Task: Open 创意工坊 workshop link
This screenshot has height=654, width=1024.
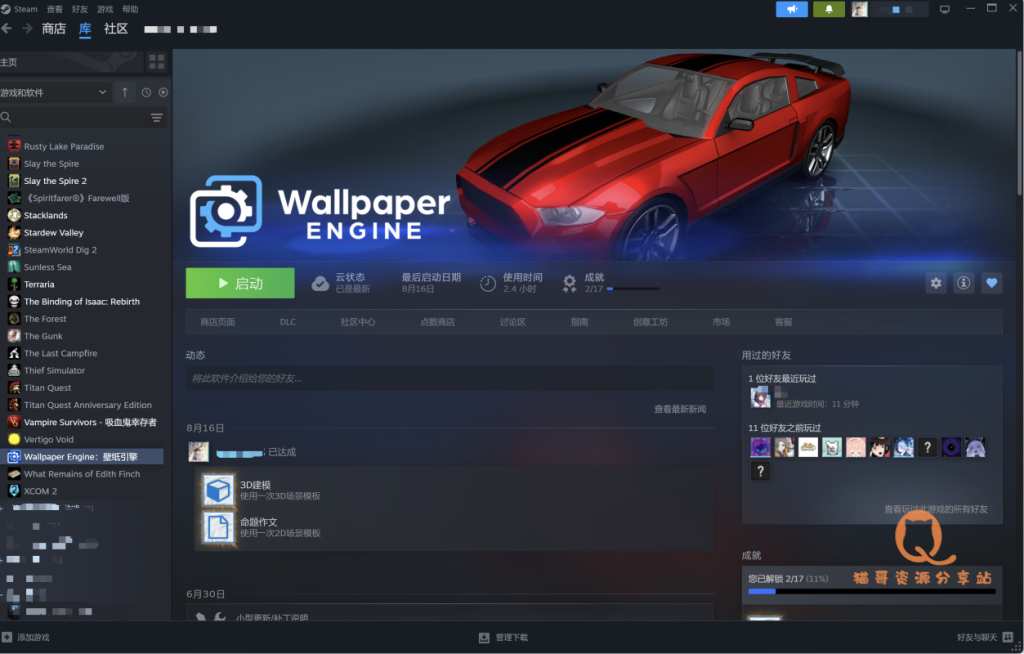Action: (x=650, y=322)
